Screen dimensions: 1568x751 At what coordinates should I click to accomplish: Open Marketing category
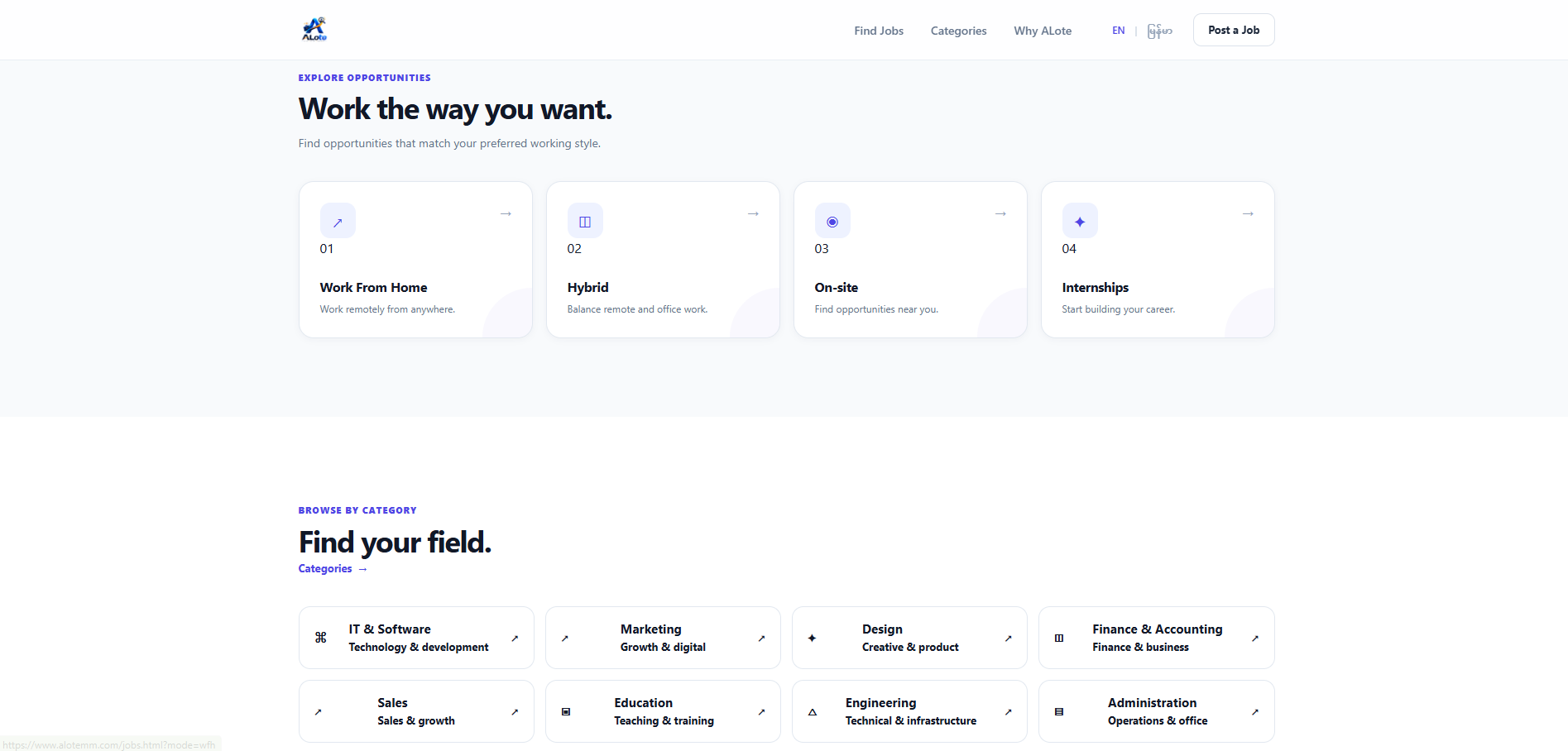663,638
